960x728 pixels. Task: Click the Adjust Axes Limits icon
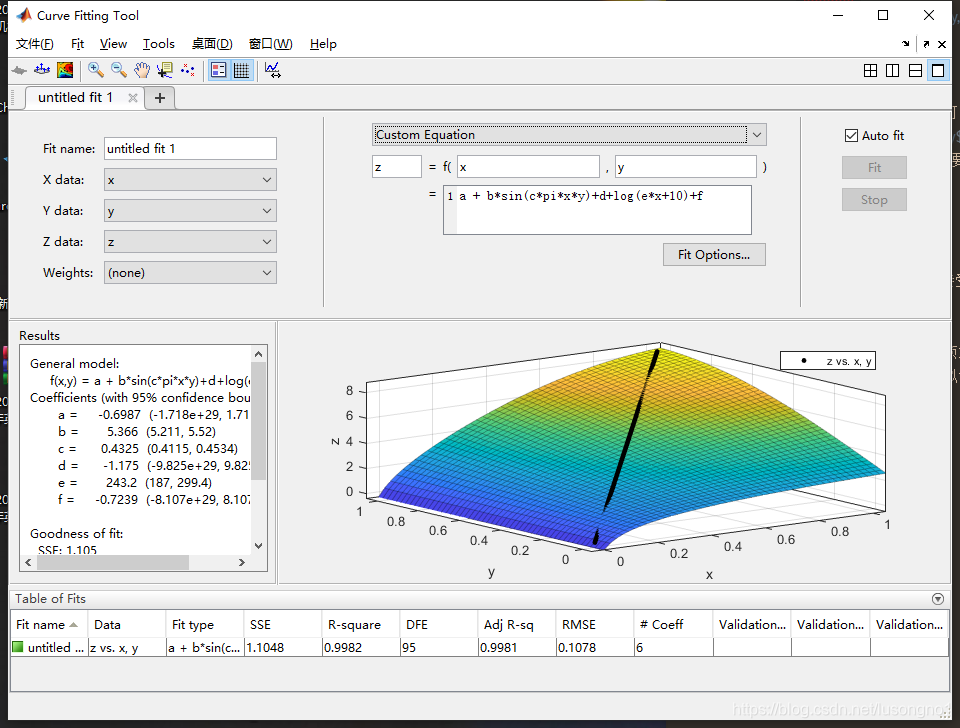pyautogui.click(x=272, y=70)
